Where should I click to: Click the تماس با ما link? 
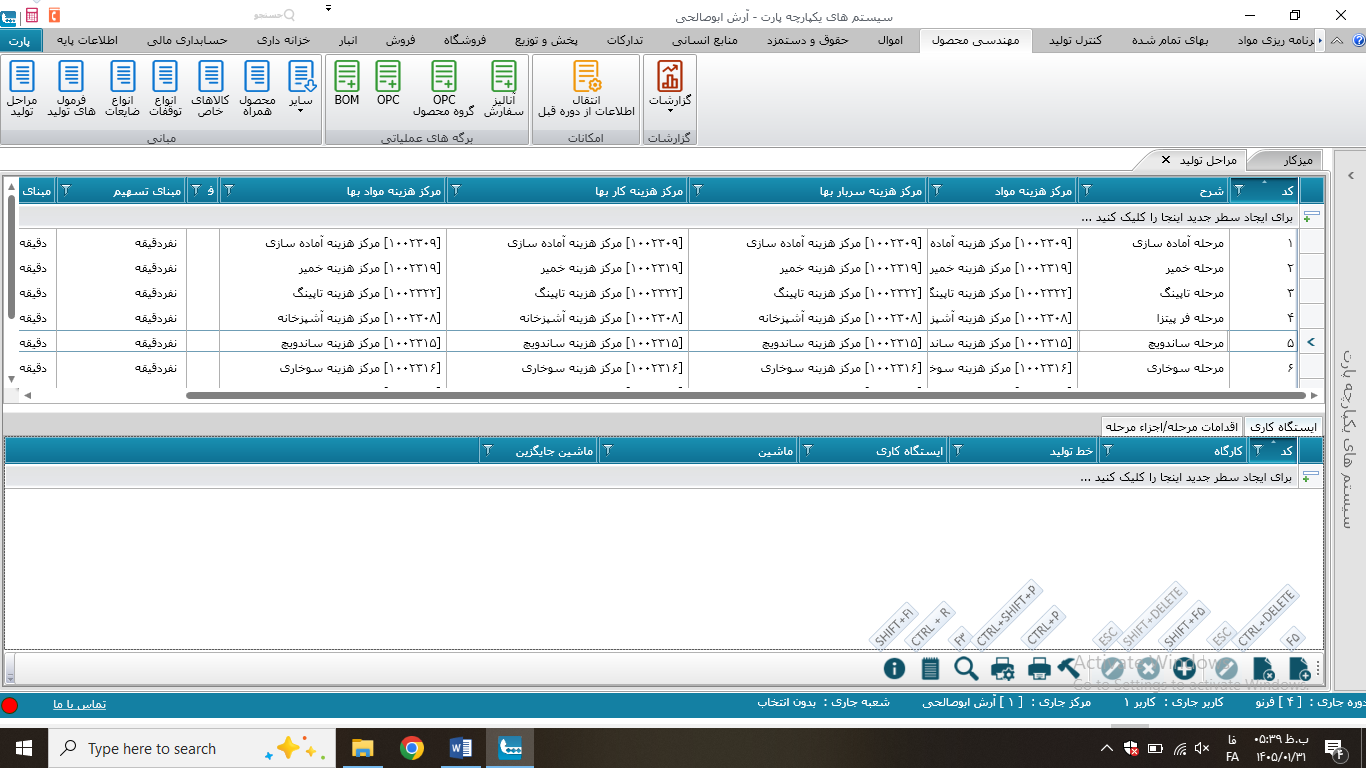tap(80, 704)
